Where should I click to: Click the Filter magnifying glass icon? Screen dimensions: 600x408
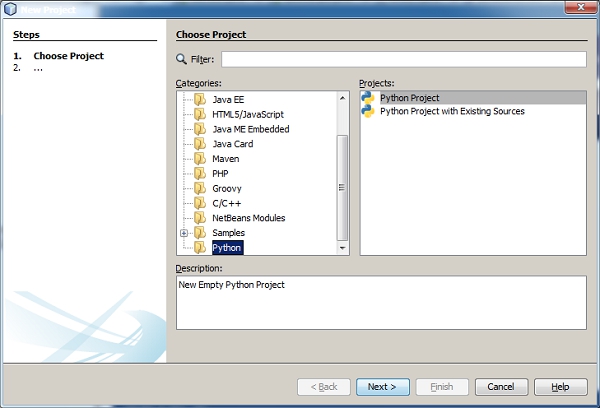182,59
